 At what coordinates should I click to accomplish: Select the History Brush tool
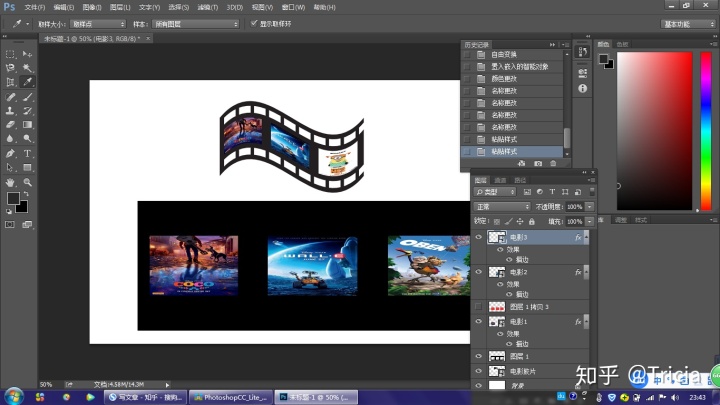[x=28, y=111]
